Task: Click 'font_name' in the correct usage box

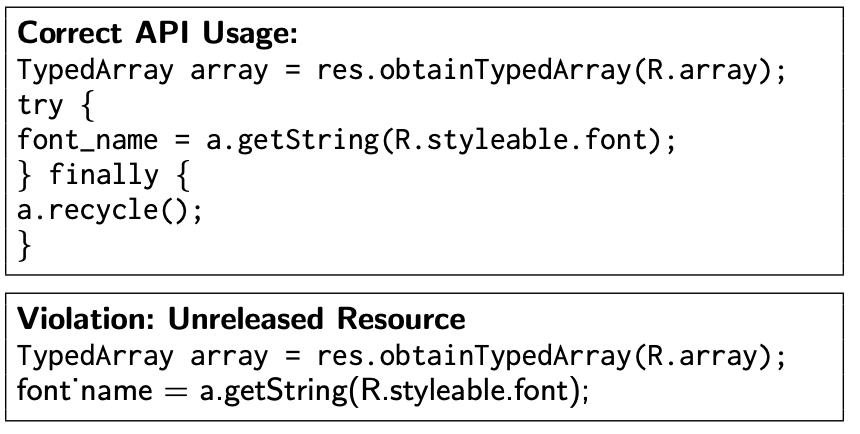Action: click(88, 140)
